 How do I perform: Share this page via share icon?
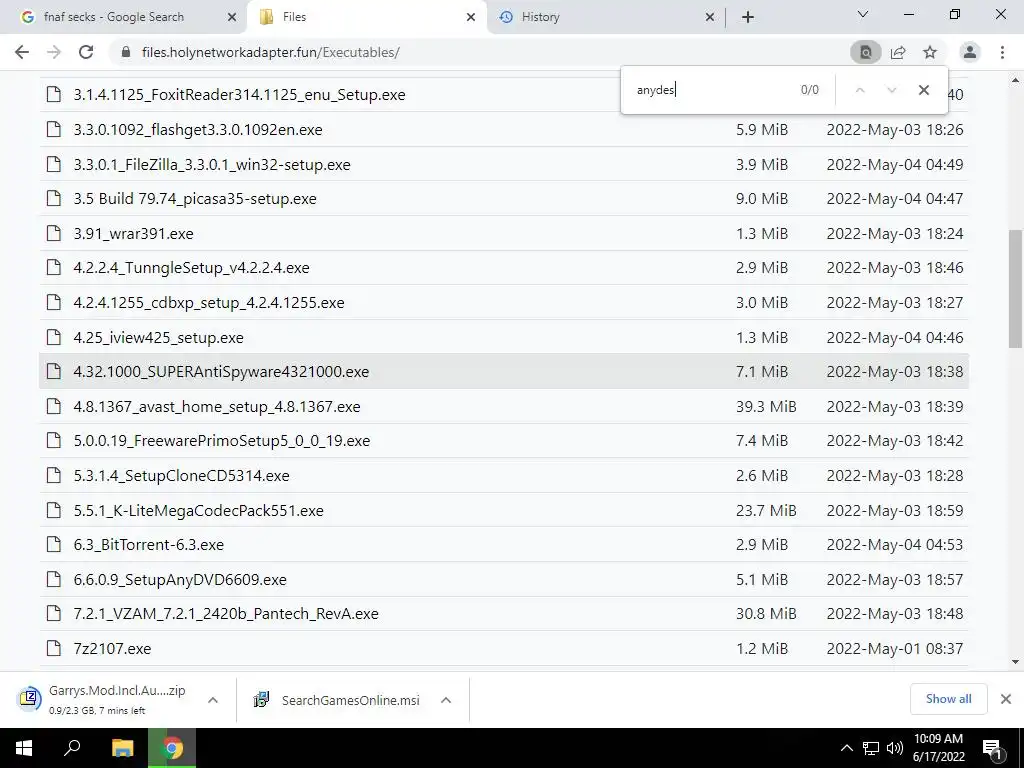point(898,52)
